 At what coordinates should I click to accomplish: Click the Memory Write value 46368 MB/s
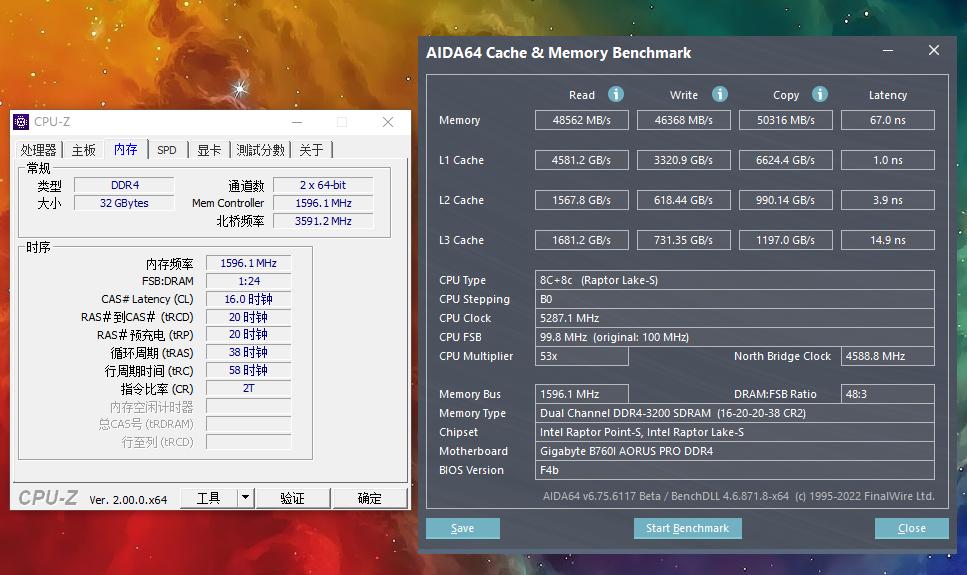tap(684, 120)
